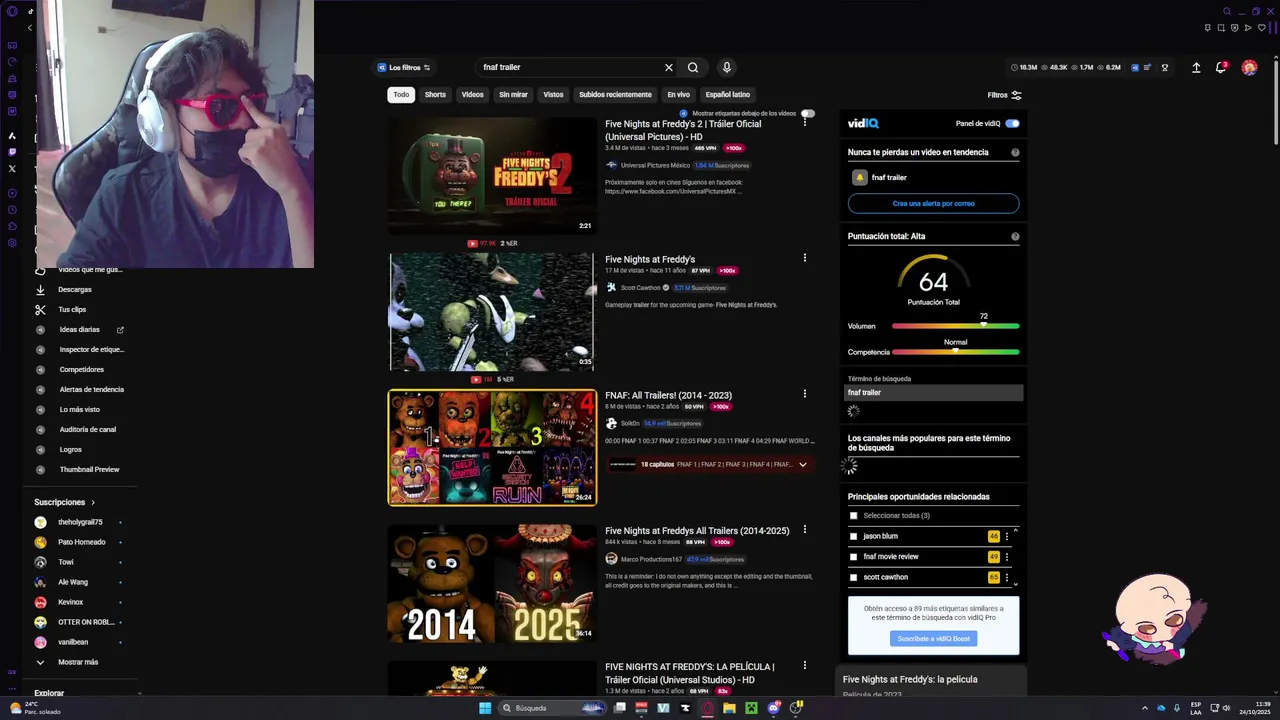The height and width of the screenshot is (720, 1280).
Task: Open Thumbnail Preview in sidebar
Action: [89, 470]
